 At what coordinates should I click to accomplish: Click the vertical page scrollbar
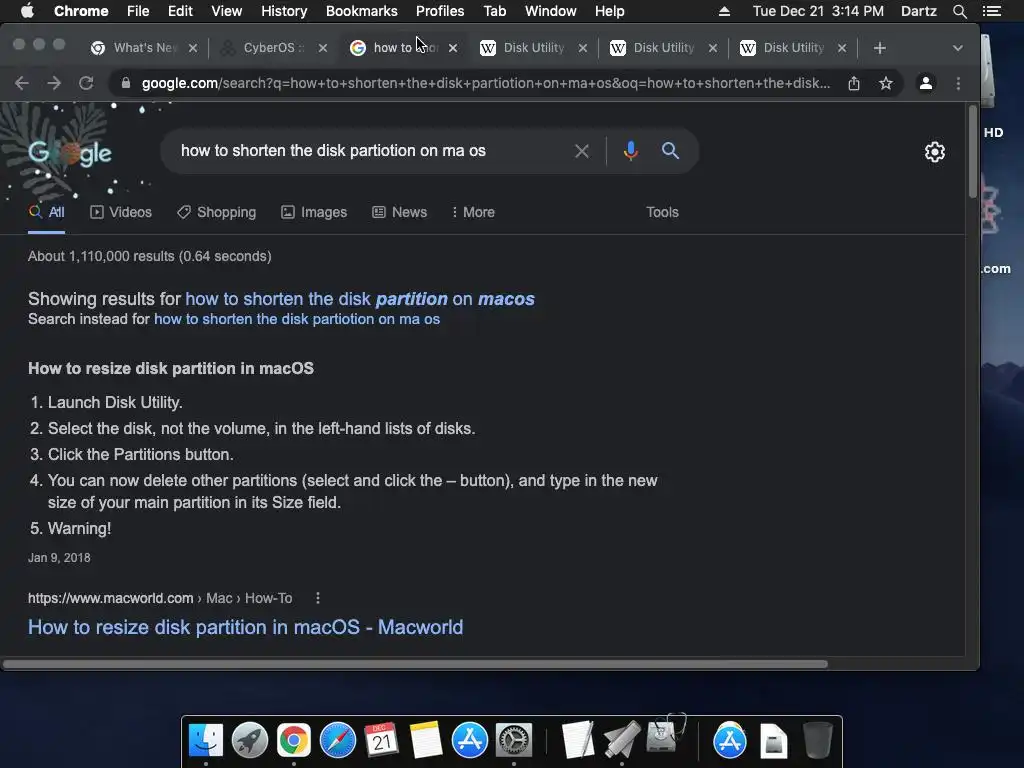[x=972, y=152]
